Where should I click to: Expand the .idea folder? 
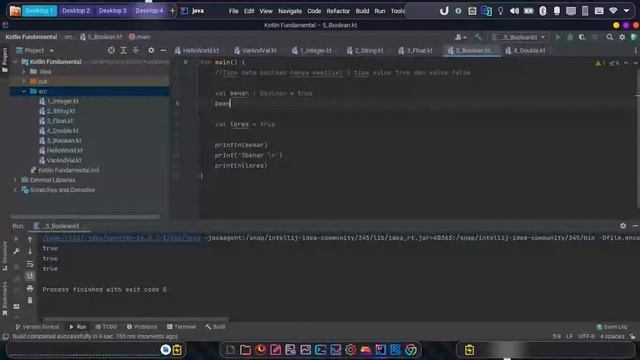[24, 71]
